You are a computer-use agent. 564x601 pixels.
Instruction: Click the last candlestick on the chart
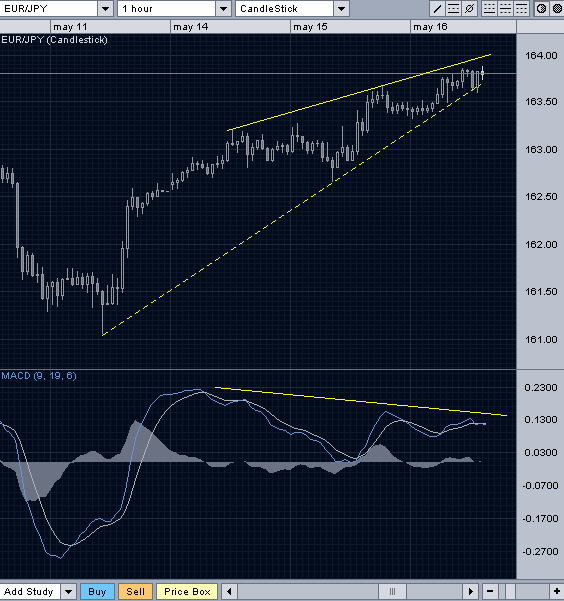click(x=482, y=72)
